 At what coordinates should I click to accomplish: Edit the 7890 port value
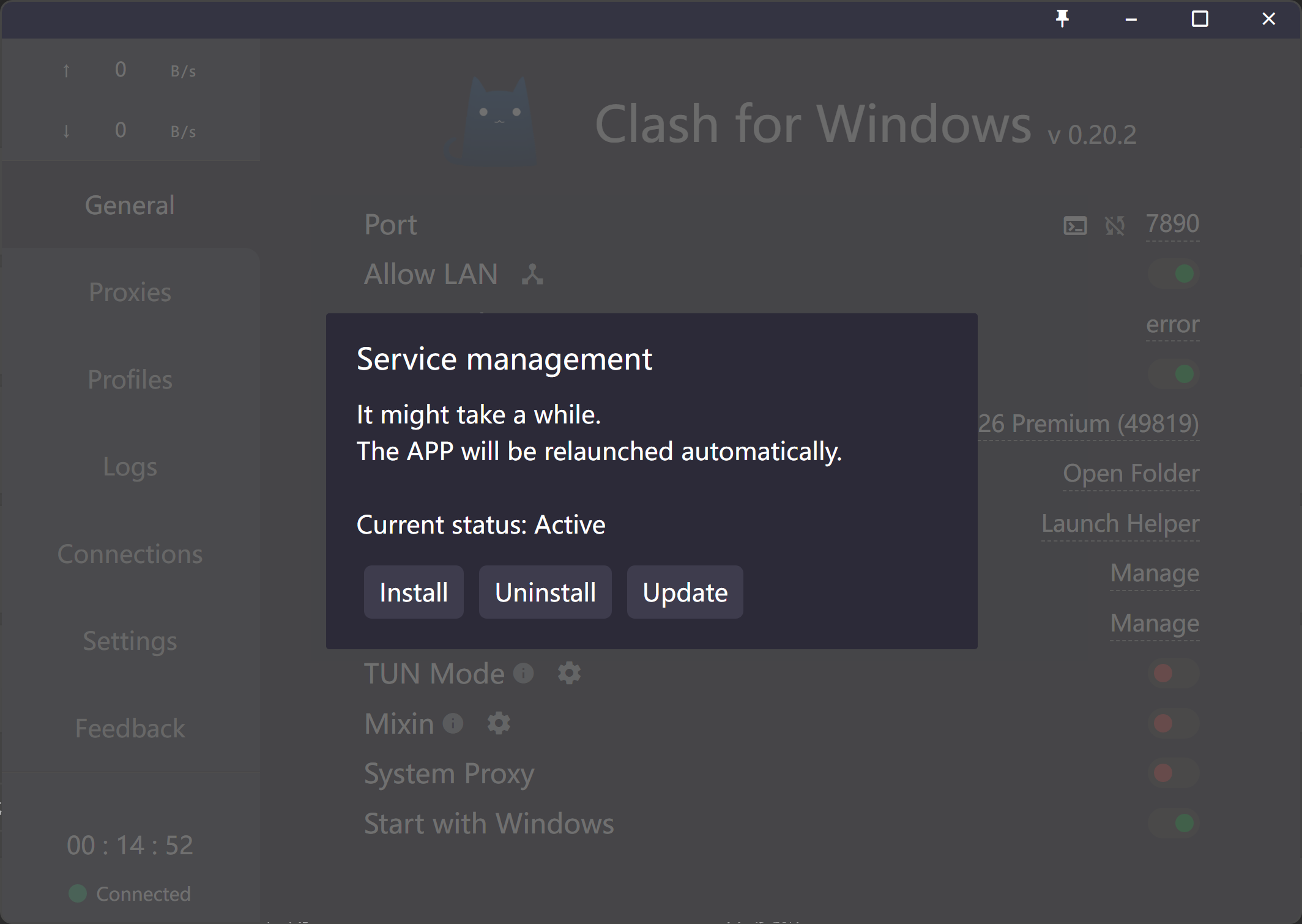pos(1172,224)
